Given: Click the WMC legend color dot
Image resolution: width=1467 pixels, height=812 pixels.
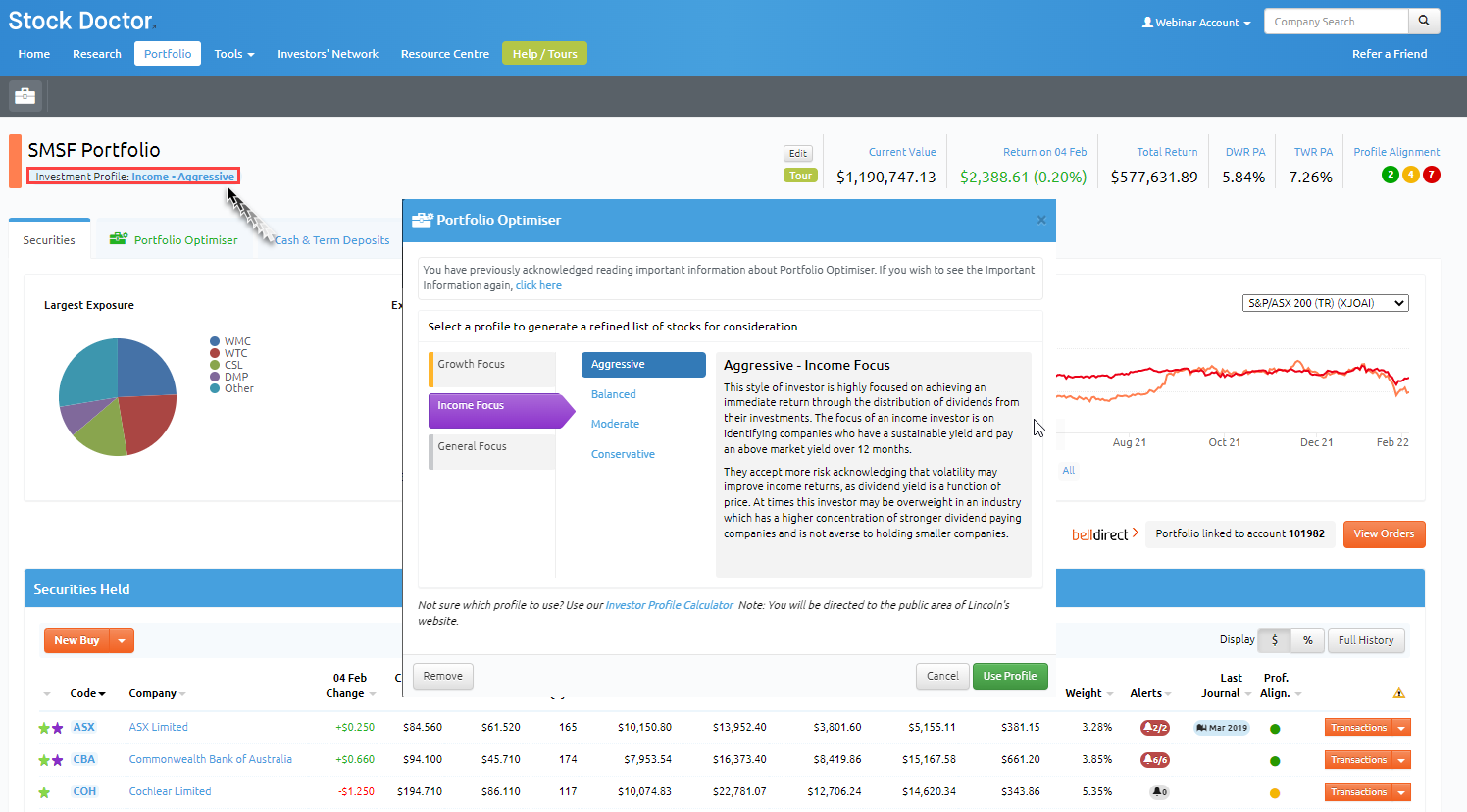Looking at the screenshot, I should point(215,341).
